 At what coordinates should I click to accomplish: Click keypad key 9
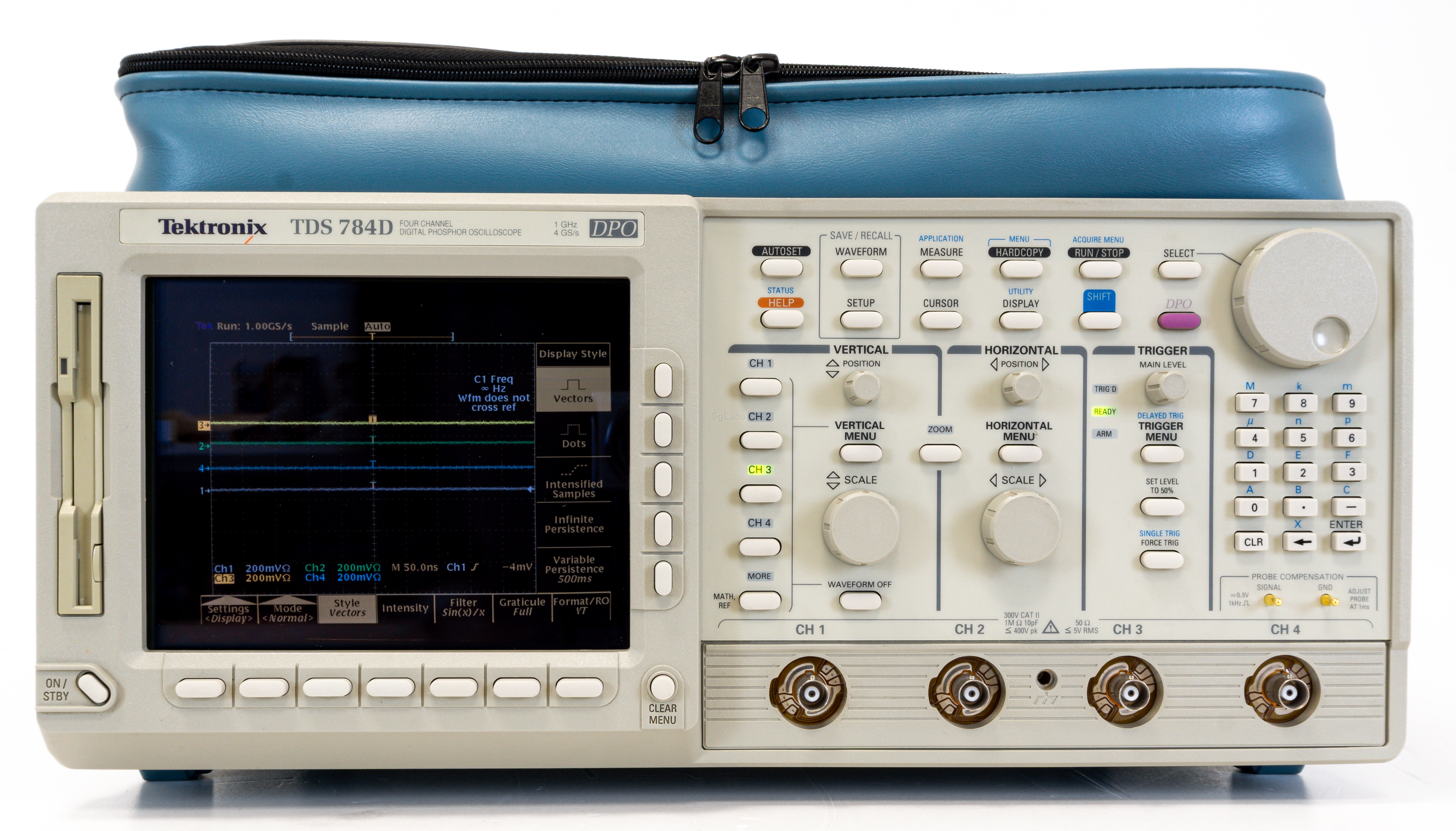point(1349,403)
